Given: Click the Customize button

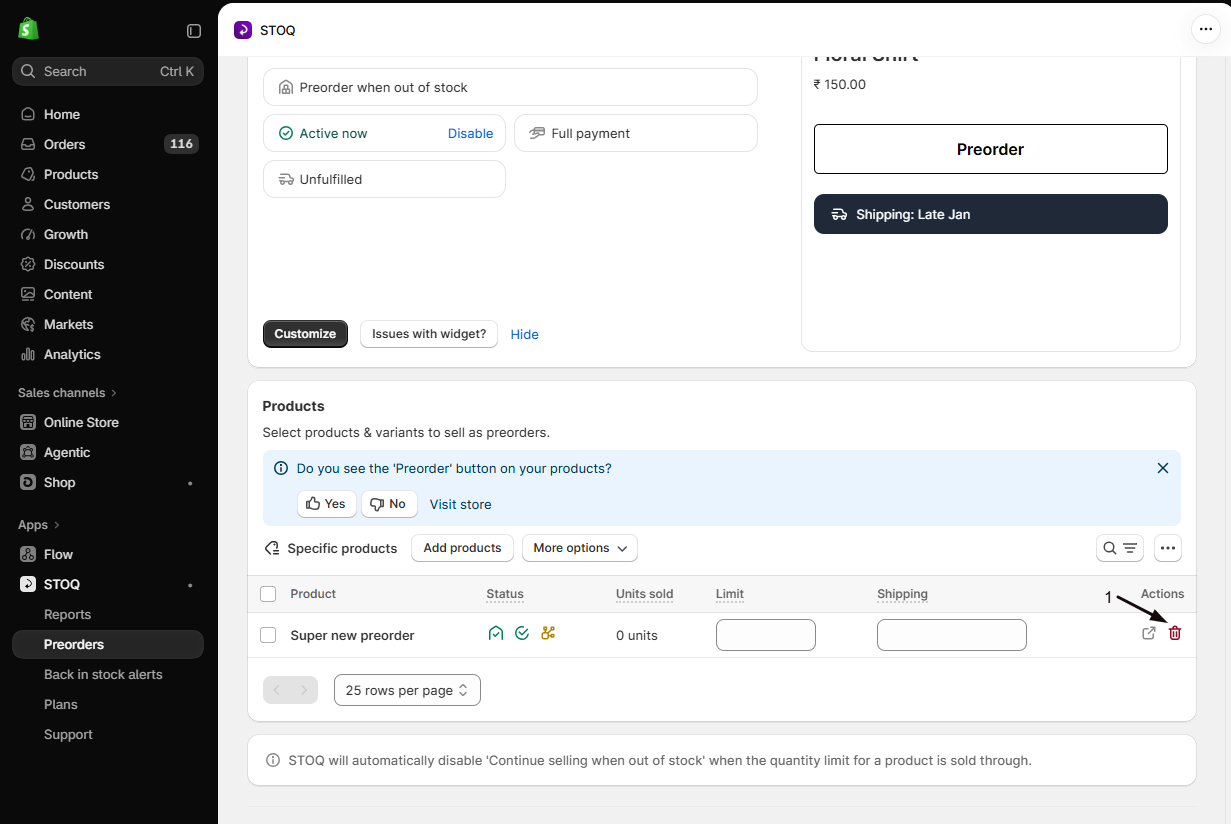Looking at the screenshot, I should [305, 334].
